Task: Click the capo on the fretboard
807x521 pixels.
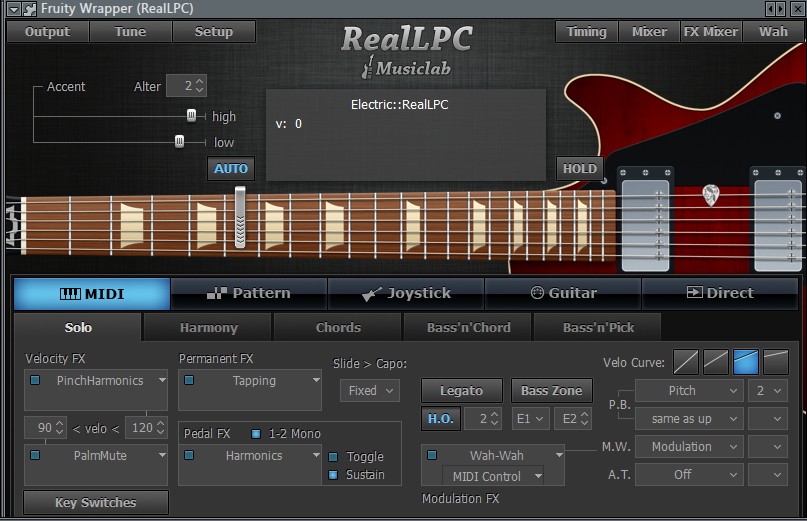Action: pyautogui.click(x=240, y=217)
